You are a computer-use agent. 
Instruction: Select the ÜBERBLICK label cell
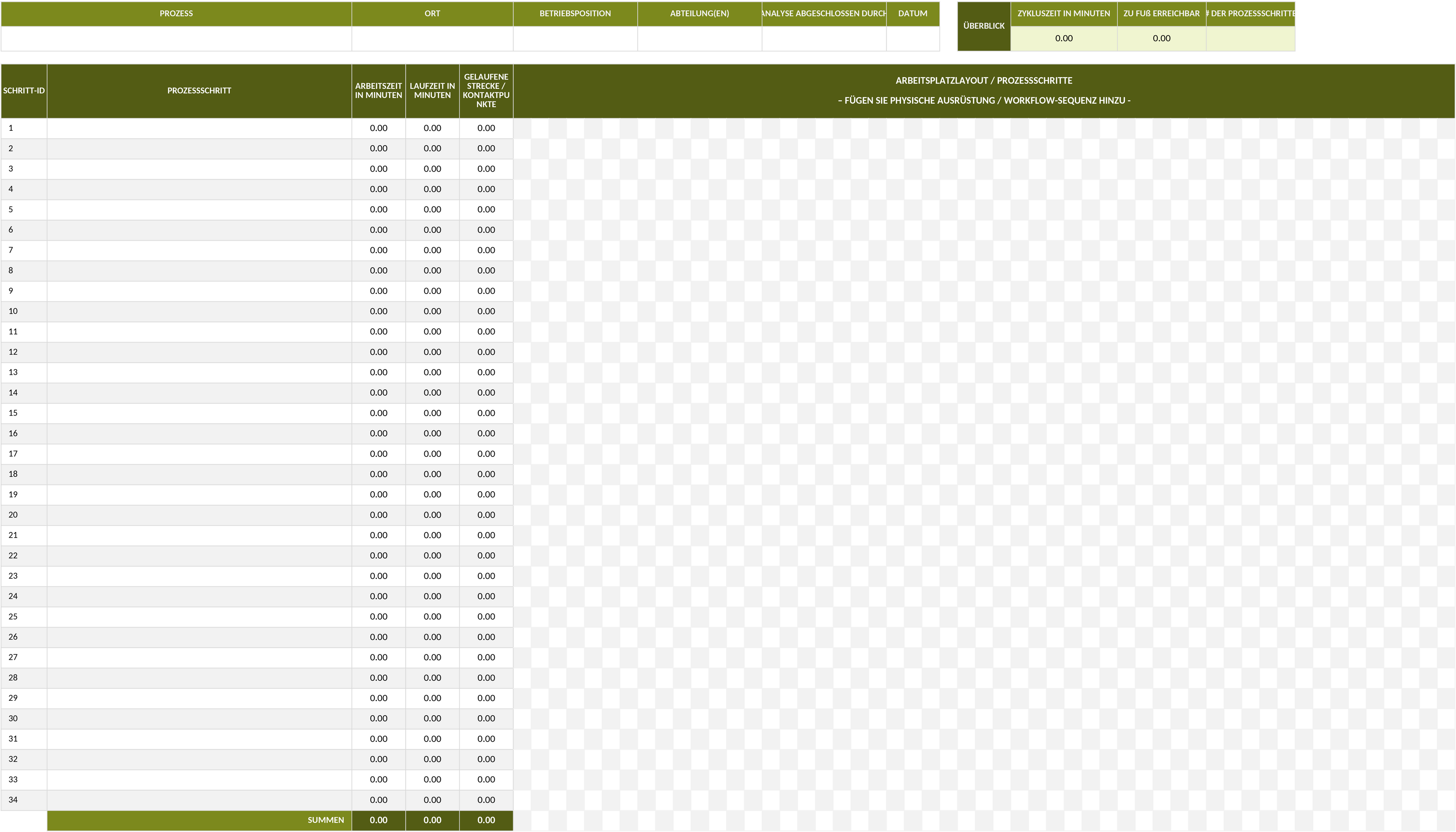click(x=984, y=26)
